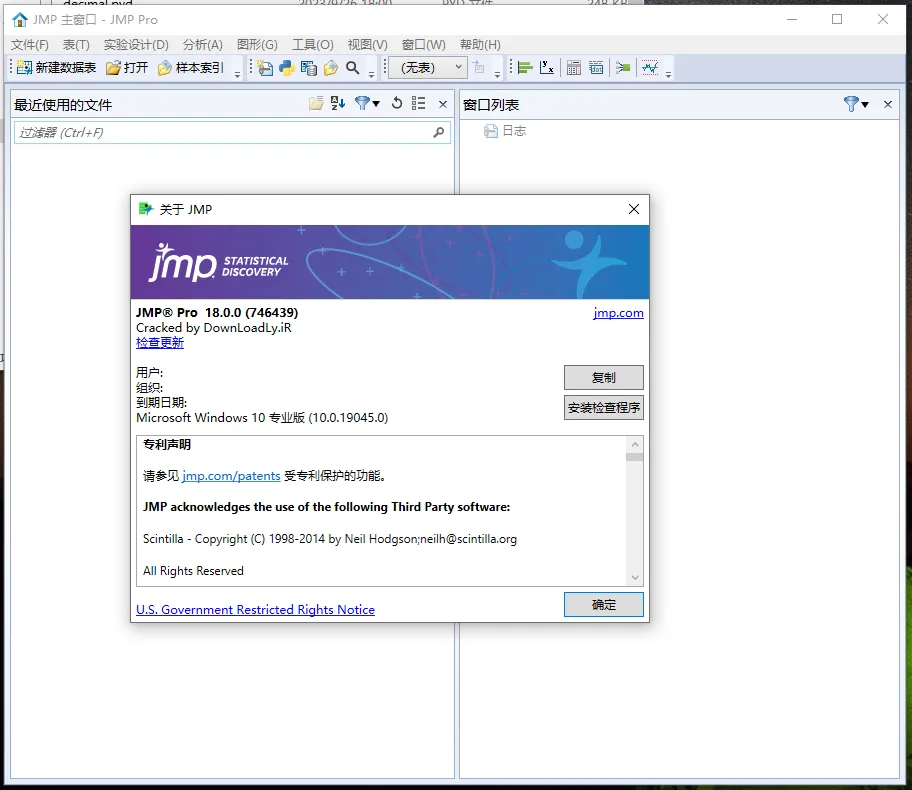Click the control chart icon
This screenshot has width=912, height=790.
(650, 68)
